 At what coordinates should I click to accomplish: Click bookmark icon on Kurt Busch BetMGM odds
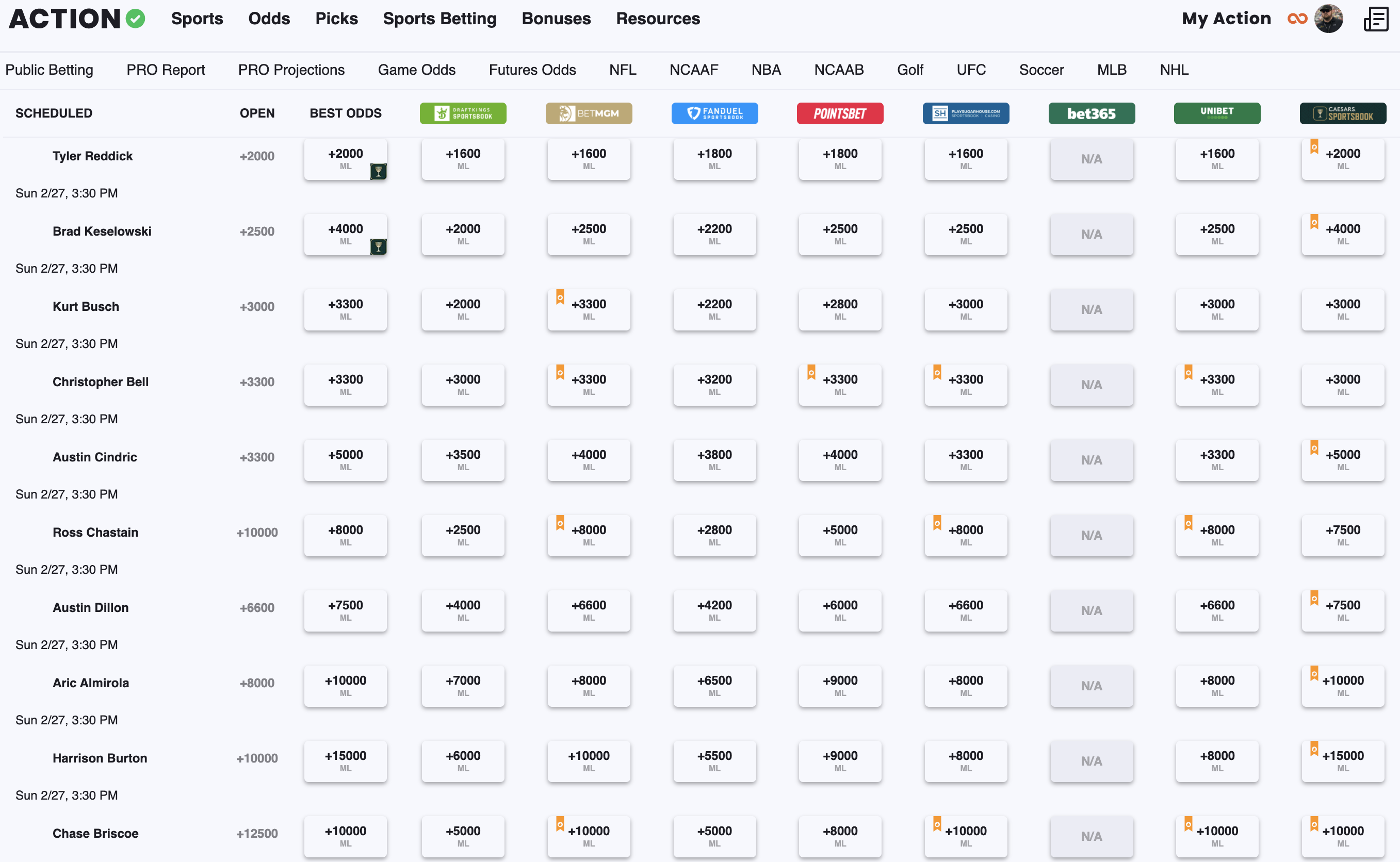[560, 296]
